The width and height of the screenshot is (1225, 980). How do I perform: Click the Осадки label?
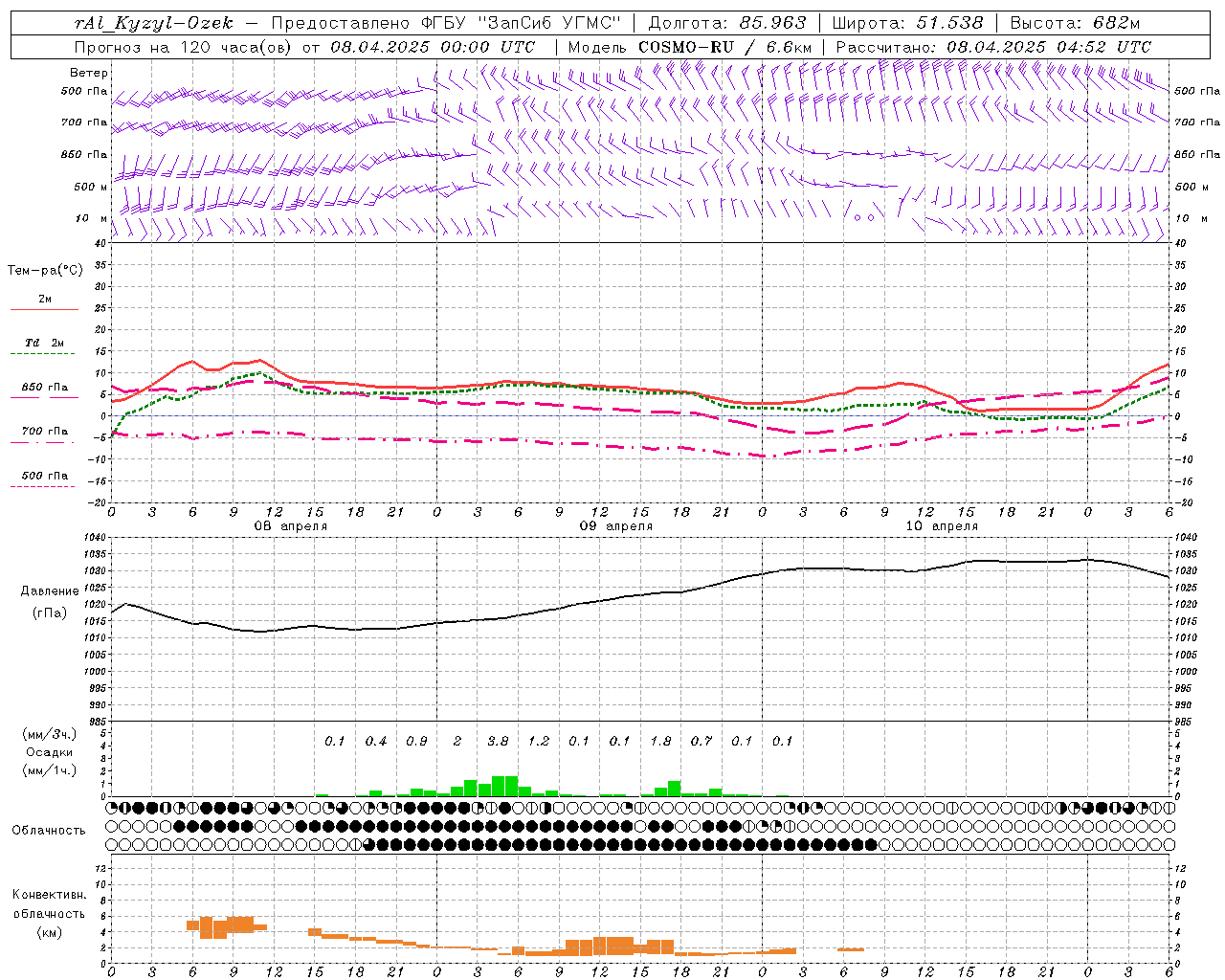pos(49,752)
